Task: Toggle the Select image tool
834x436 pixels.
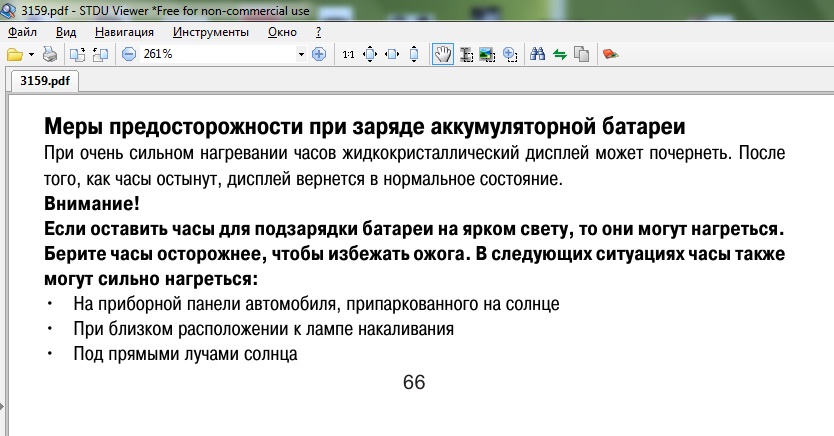Action: pyautogui.click(x=487, y=54)
